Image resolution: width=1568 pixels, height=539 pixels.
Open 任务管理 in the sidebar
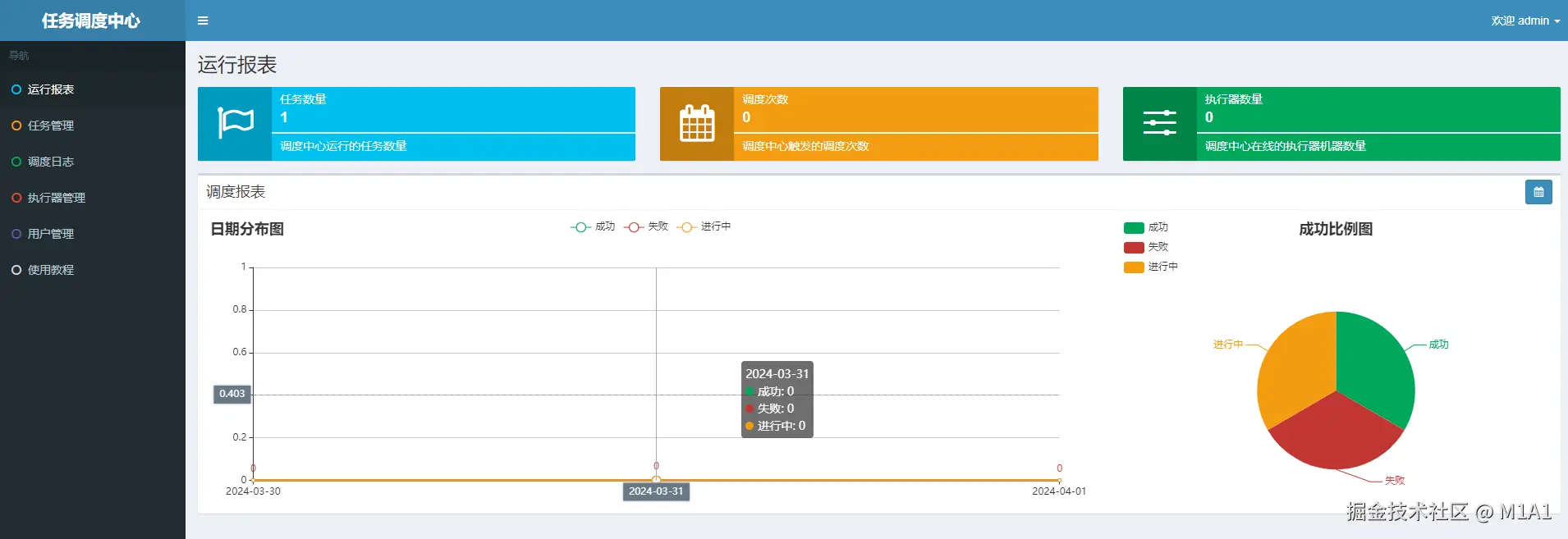point(93,126)
